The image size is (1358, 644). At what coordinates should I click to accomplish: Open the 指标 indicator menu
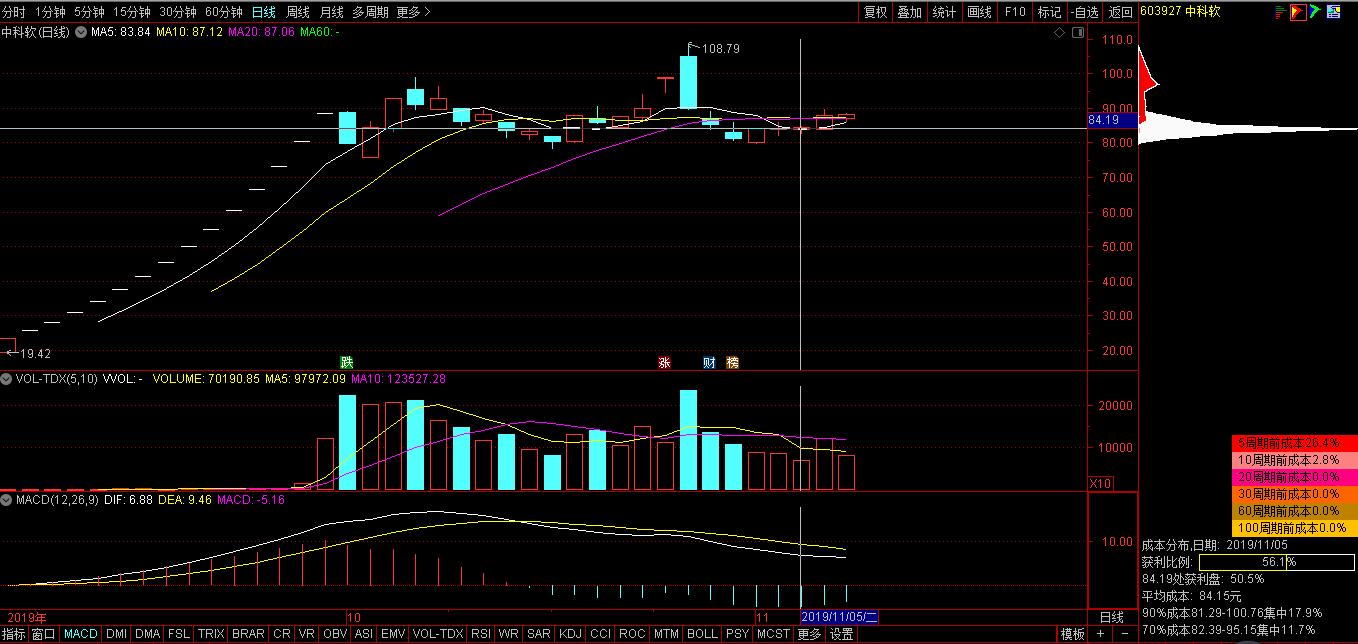coord(14,634)
